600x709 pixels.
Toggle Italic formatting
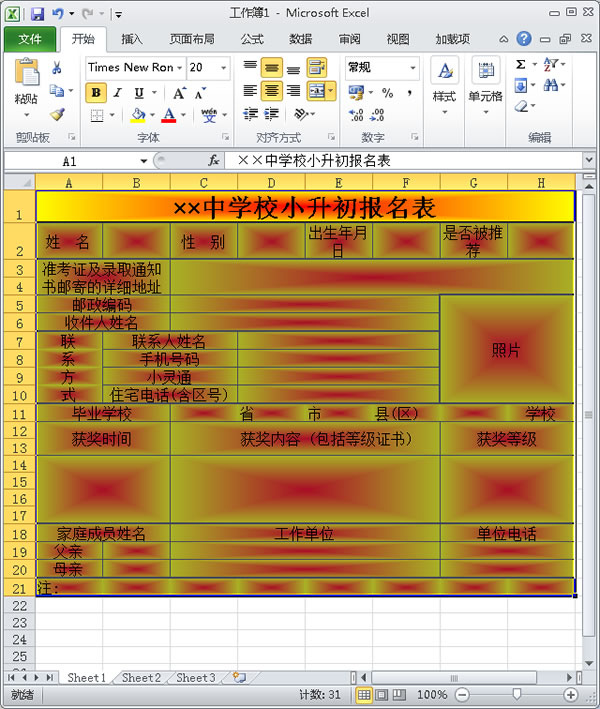117,93
